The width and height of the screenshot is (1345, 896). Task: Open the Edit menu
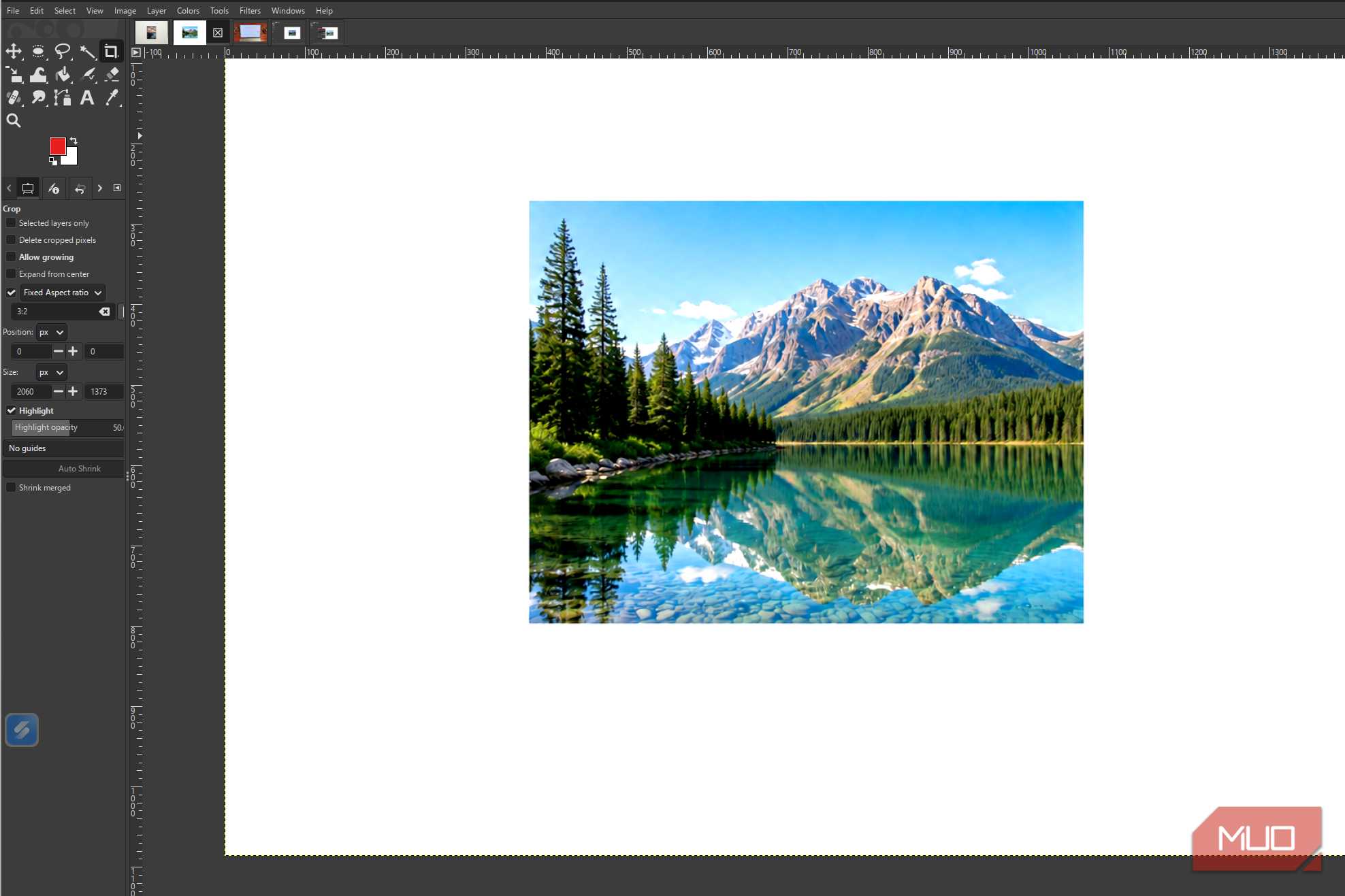point(37,11)
